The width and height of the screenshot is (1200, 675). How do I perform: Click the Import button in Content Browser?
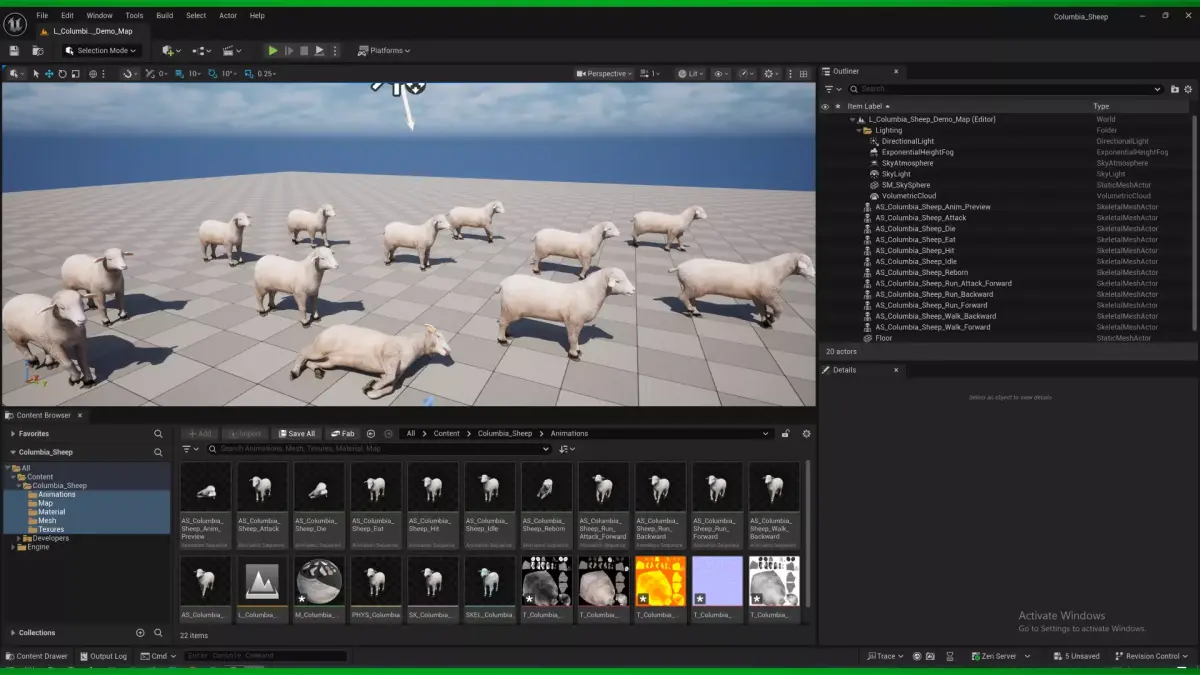click(244, 434)
